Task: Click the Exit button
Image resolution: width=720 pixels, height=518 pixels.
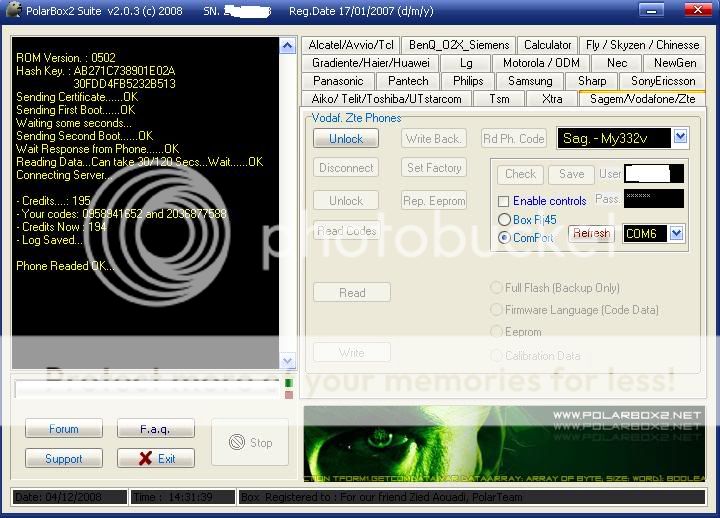Action: [x=155, y=458]
